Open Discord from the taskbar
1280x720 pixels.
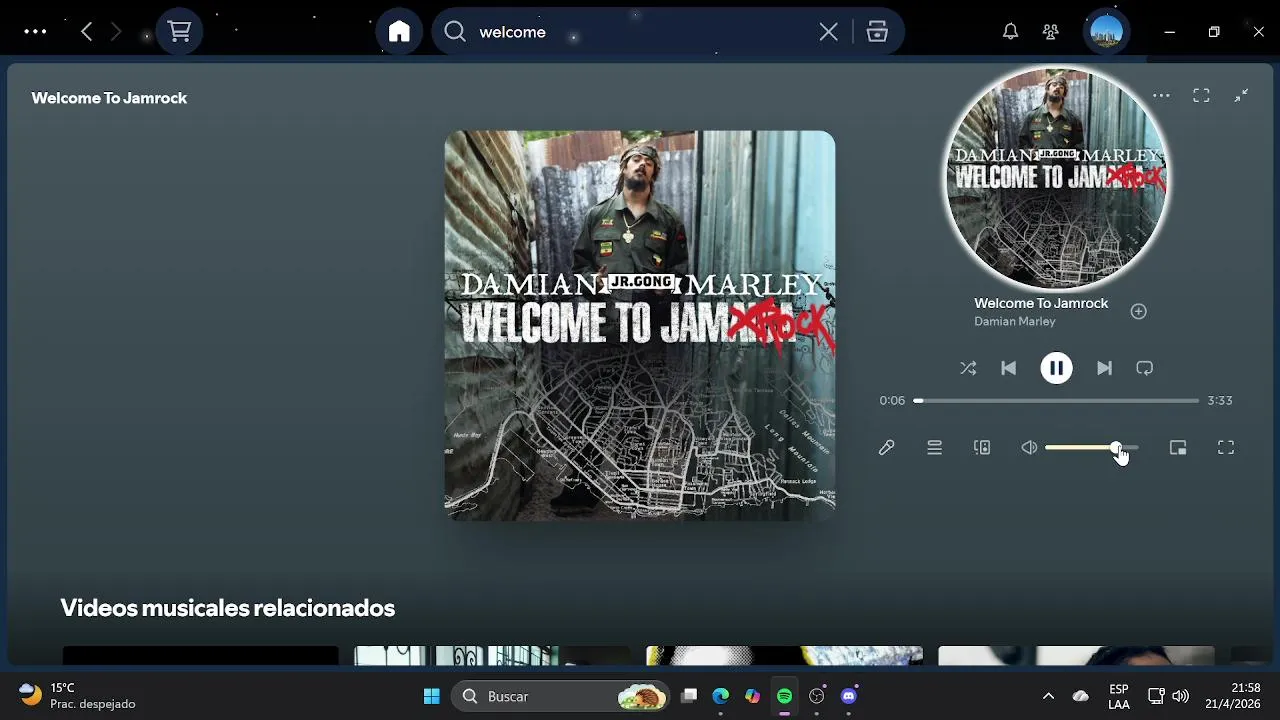coord(849,696)
